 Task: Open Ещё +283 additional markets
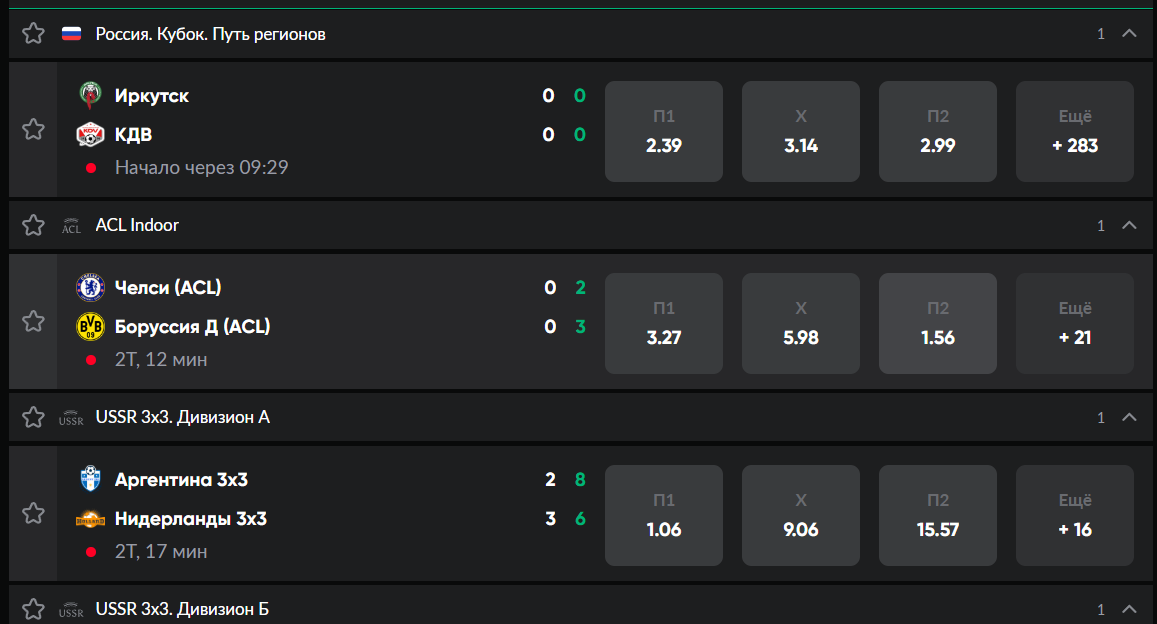coord(1075,131)
